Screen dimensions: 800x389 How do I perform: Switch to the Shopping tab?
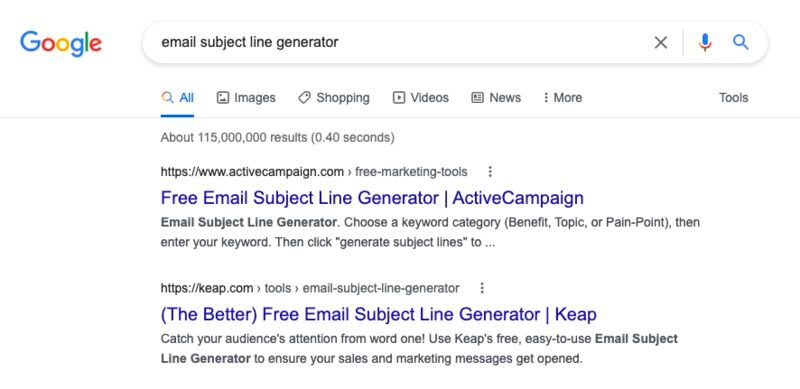point(334,98)
